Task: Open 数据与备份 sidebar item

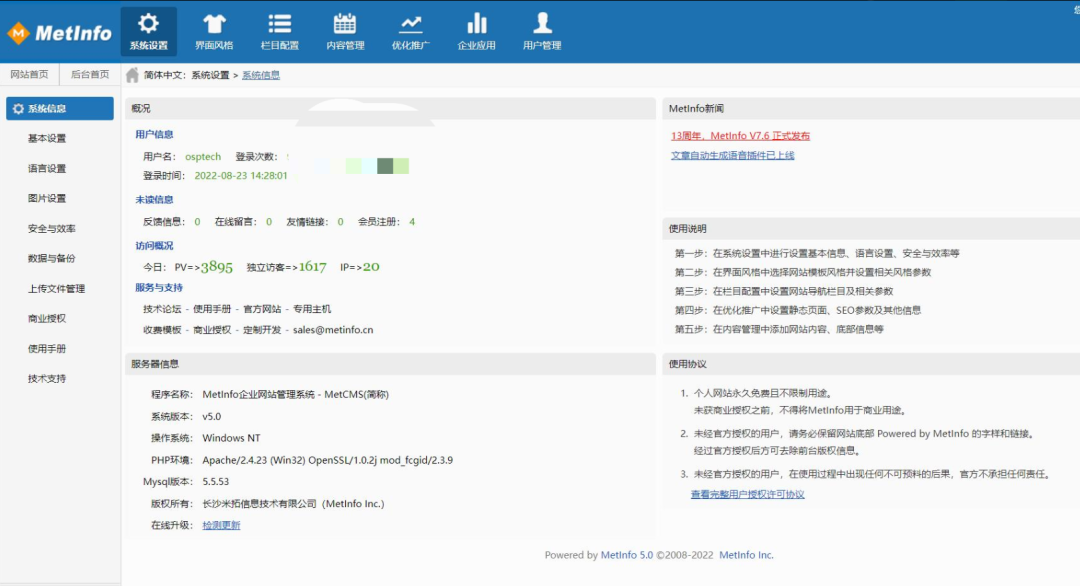Action: 52,258
